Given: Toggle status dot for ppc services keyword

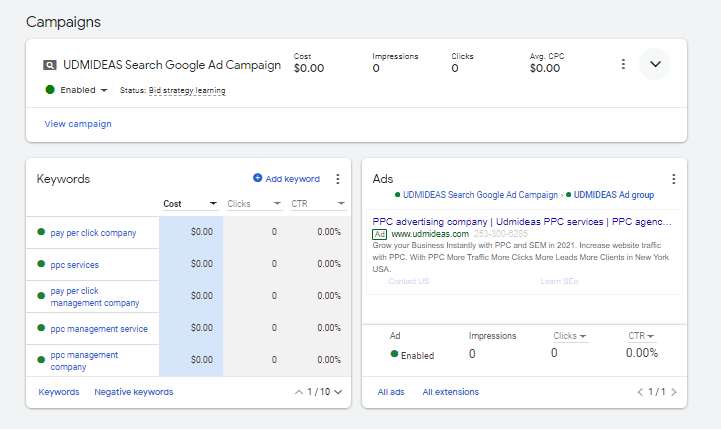Looking at the screenshot, I should pos(41,264).
